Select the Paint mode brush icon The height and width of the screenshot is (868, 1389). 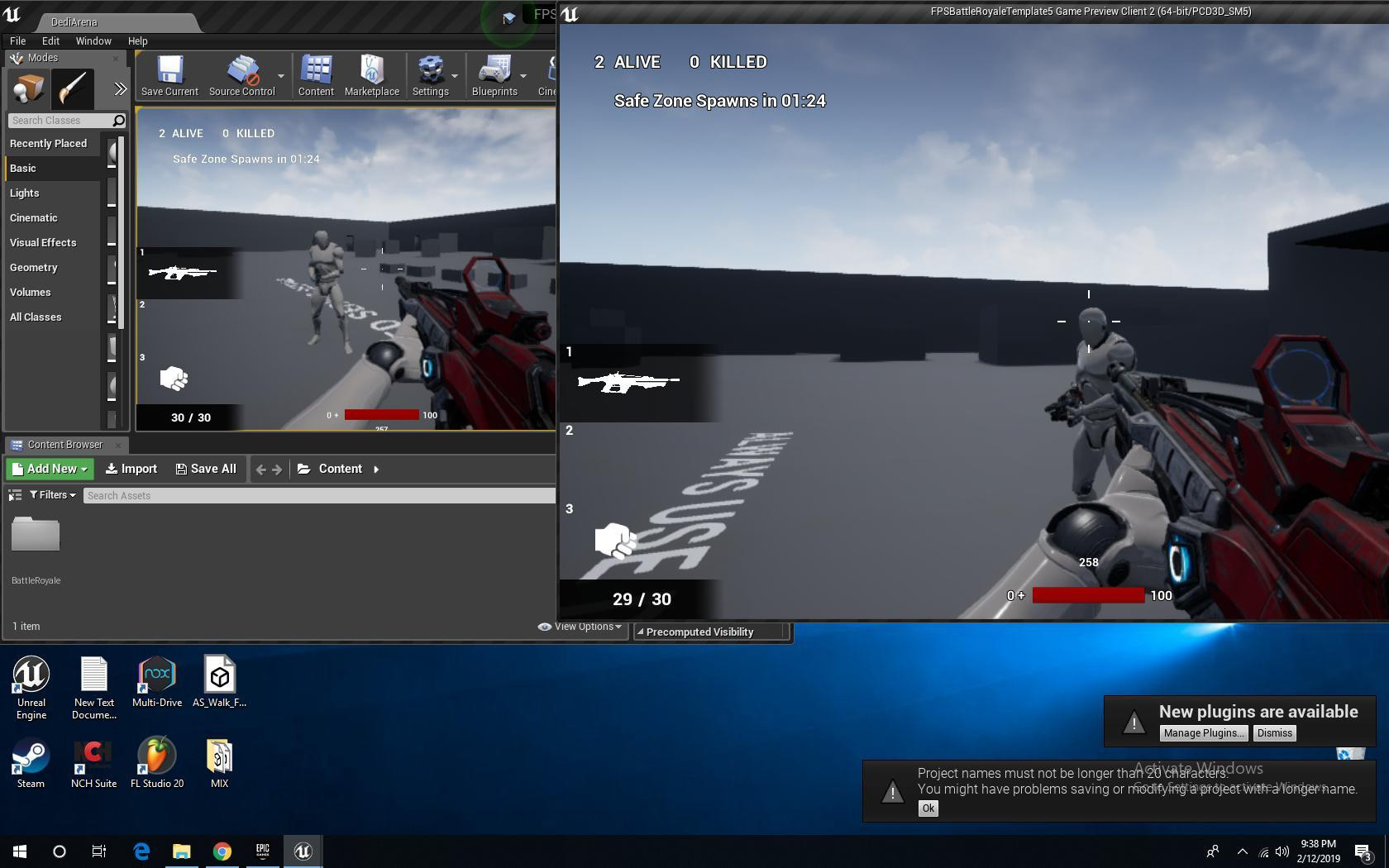point(72,89)
